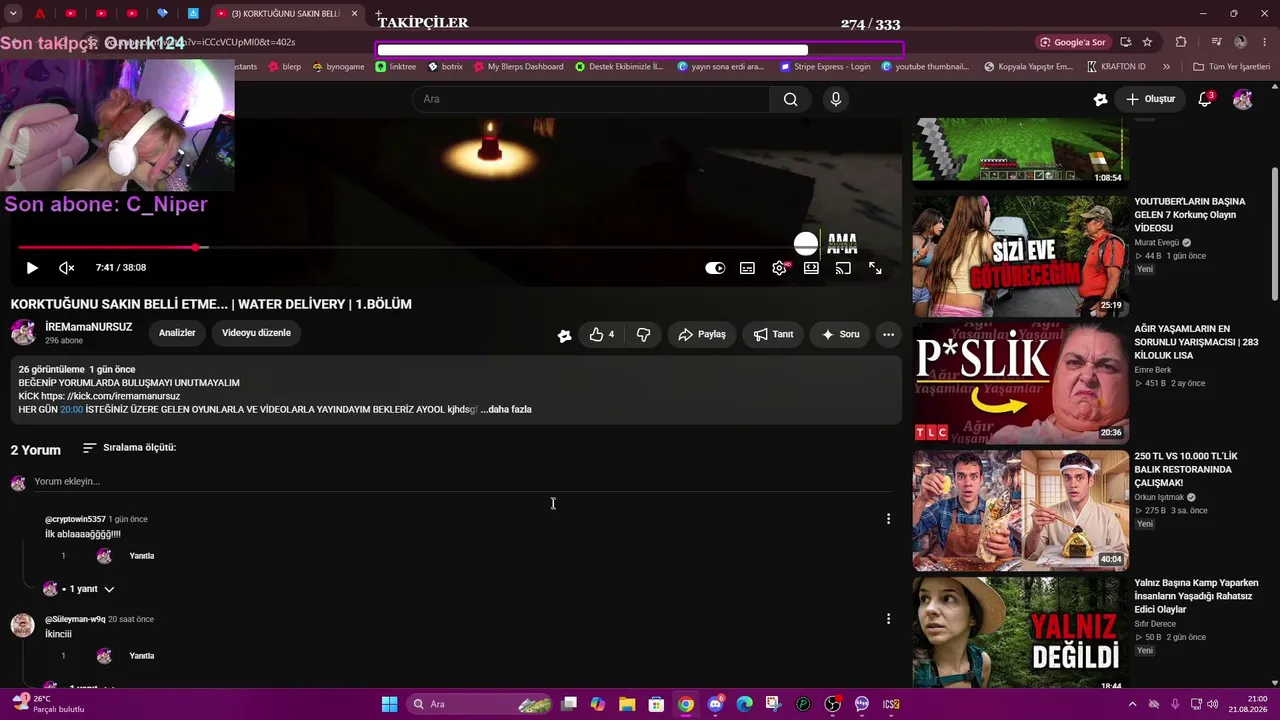This screenshot has width=1280, height=720.
Task: Open video player settings gear
Action: point(779,268)
